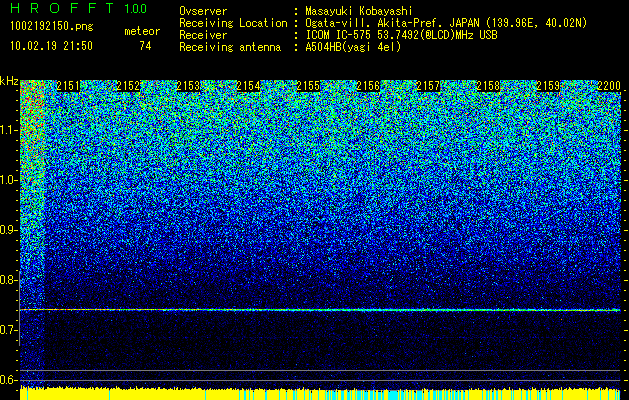The image size is (629, 400).
Task: Select the filename 1002192150.png
Action: tap(52, 27)
